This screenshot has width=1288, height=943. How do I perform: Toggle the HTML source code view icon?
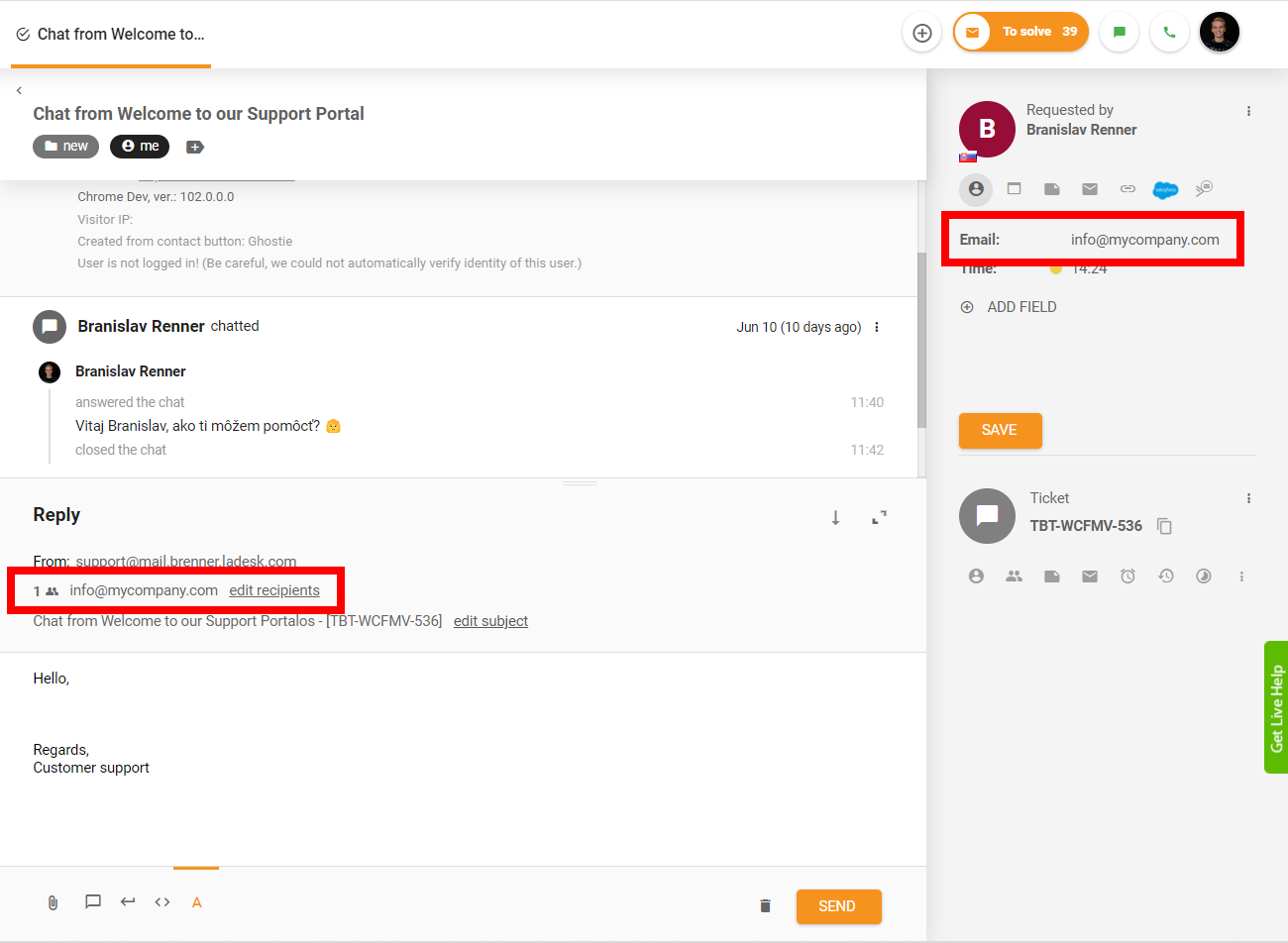[x=162, y=902]
